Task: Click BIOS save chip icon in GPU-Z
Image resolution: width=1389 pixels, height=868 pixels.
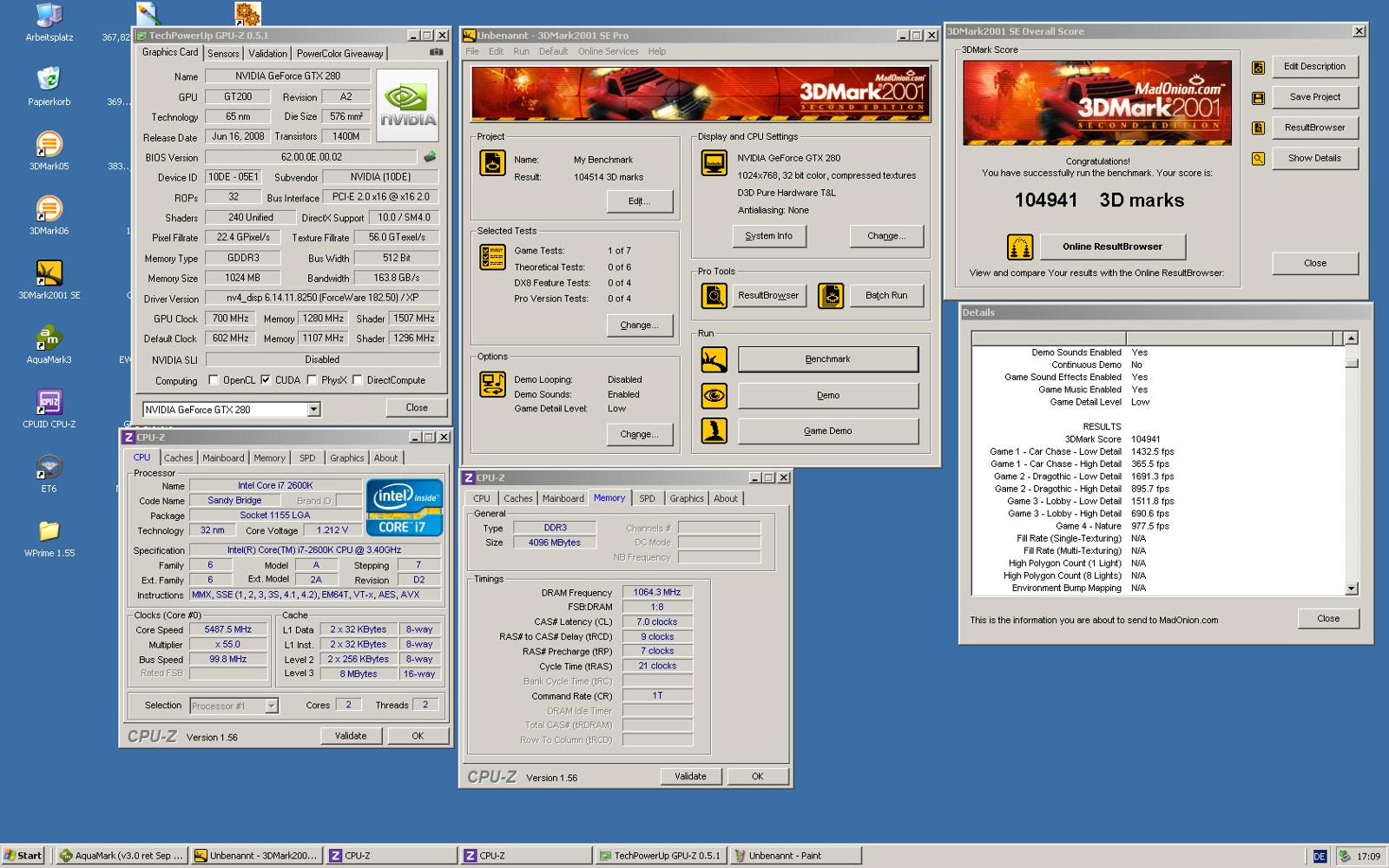Action: point(430,157)
